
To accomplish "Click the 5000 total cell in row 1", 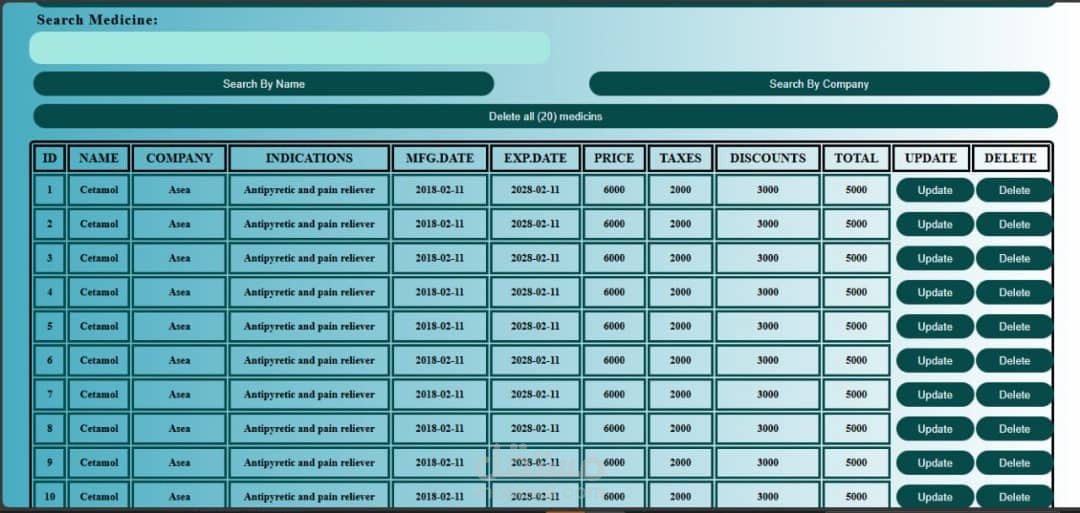I will [x=856, y=189].
